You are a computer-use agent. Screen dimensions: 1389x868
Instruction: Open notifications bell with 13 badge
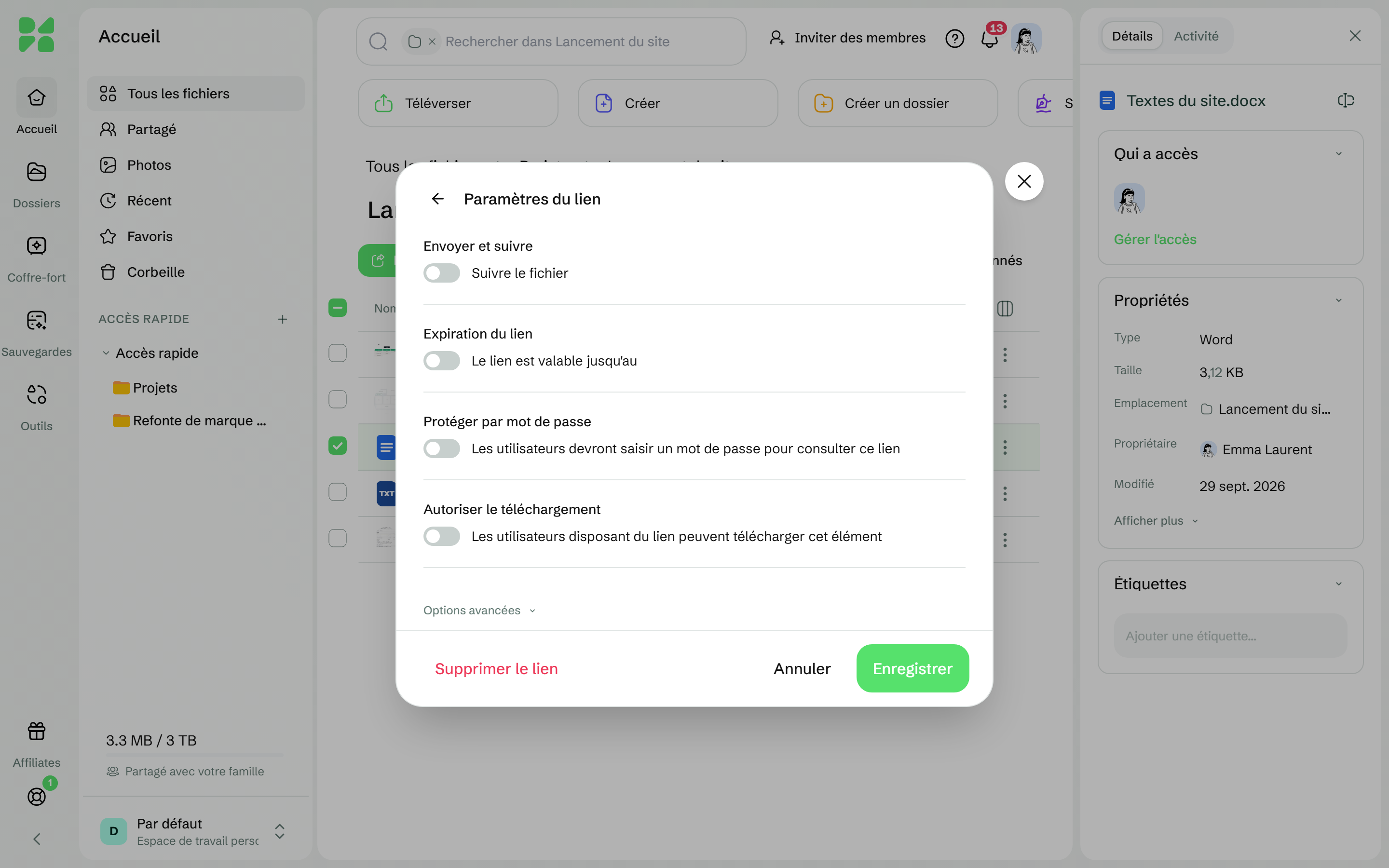990,39
